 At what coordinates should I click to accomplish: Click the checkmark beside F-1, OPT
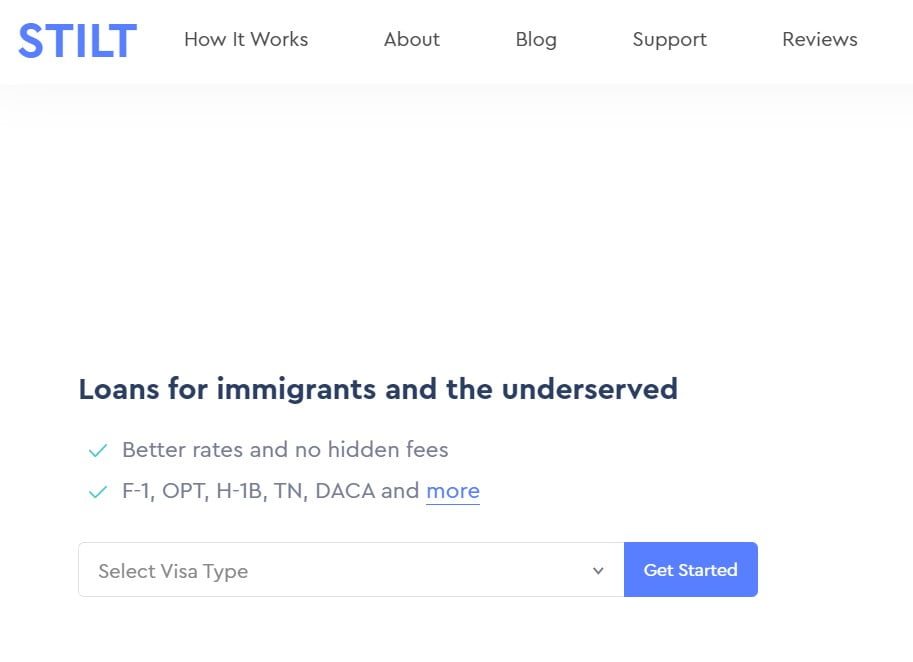click(x=98, y=492)
